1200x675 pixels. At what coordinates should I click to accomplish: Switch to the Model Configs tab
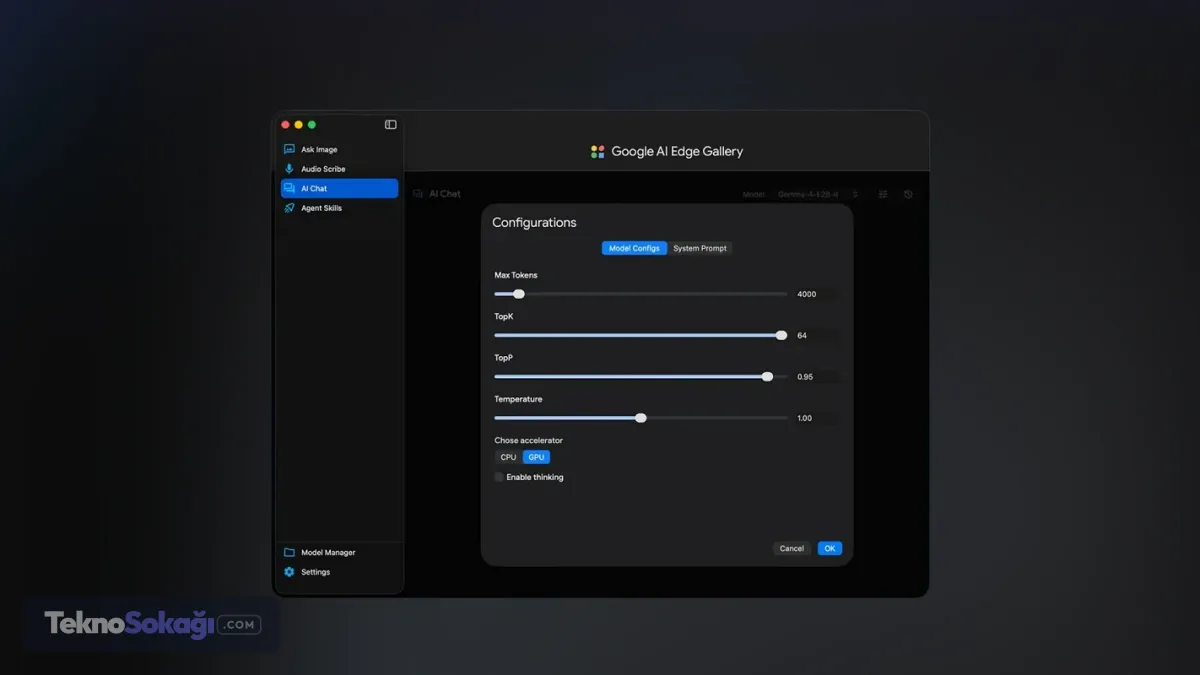click(x=634, y=248)
